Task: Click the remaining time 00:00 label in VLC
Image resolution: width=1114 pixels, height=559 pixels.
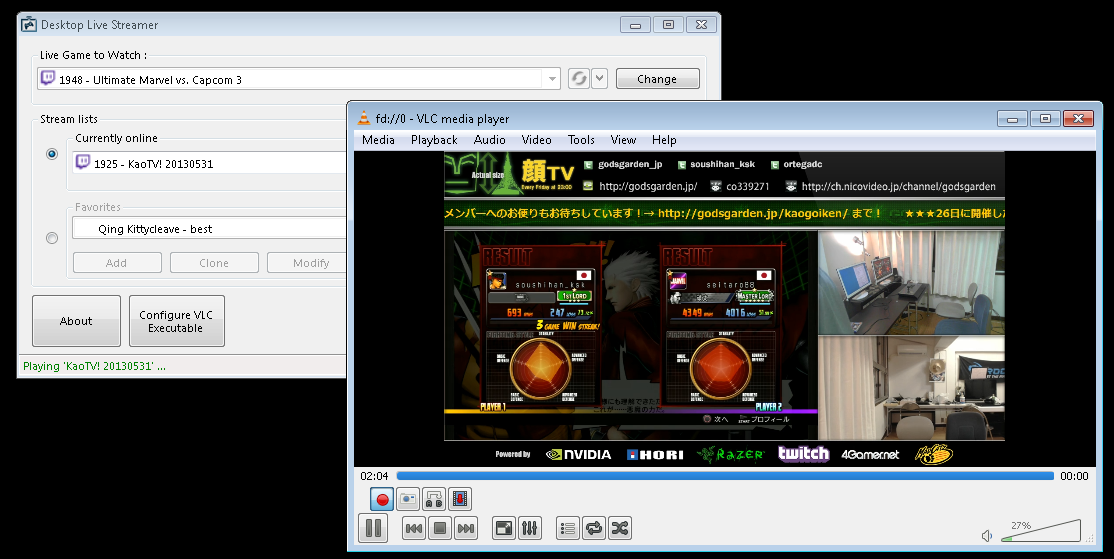Action: pos(1074,476)
